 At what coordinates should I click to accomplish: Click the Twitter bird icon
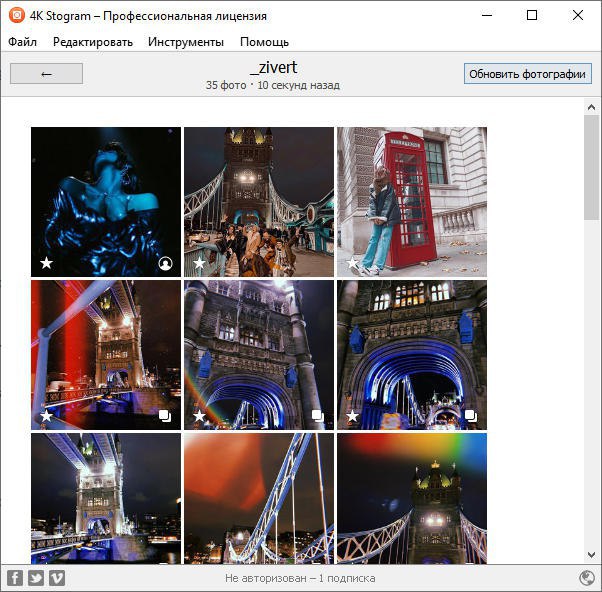point(36,578)
